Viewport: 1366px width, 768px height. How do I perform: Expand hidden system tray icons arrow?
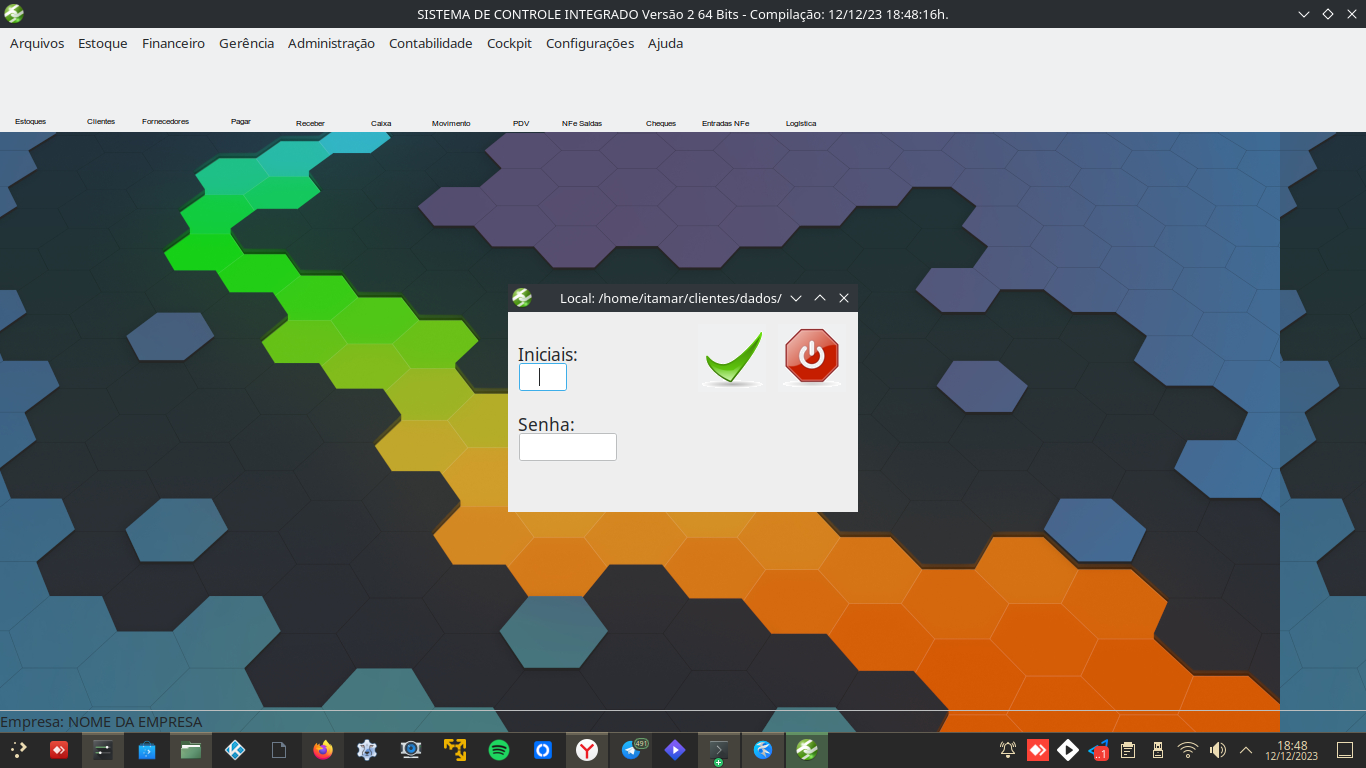(1246, 749)
